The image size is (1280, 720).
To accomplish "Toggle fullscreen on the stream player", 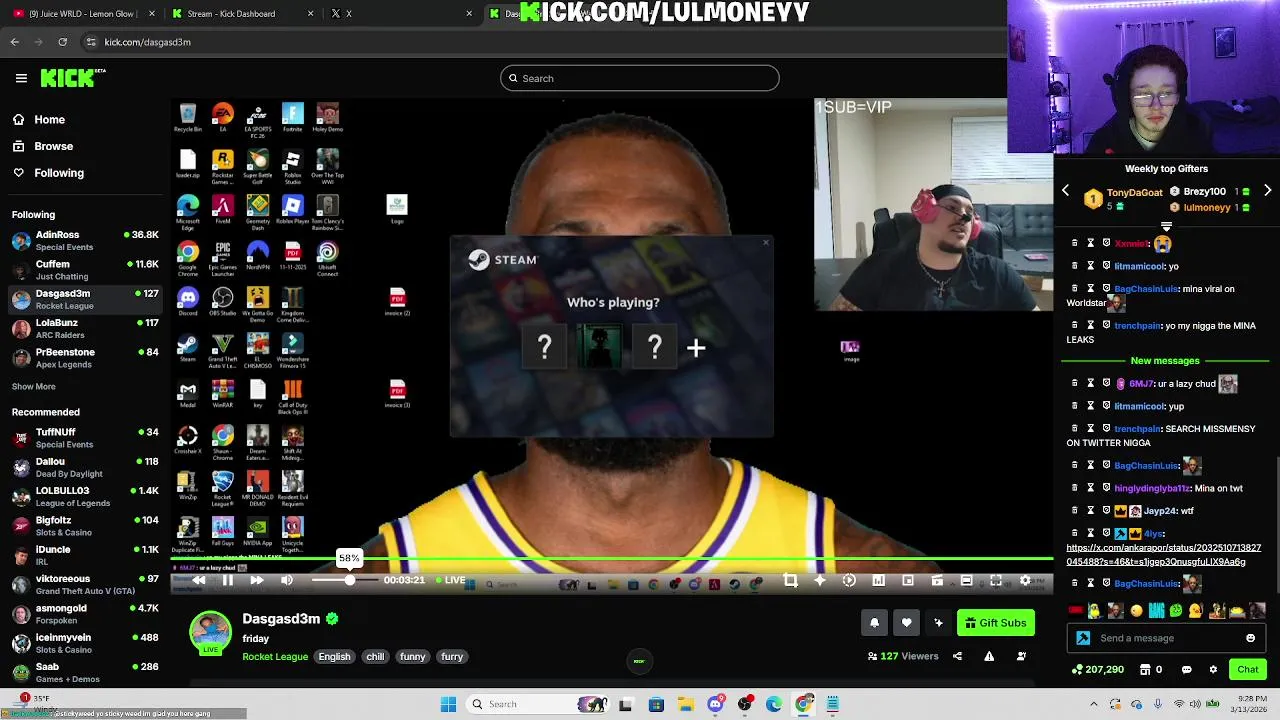I will (996, 580).
